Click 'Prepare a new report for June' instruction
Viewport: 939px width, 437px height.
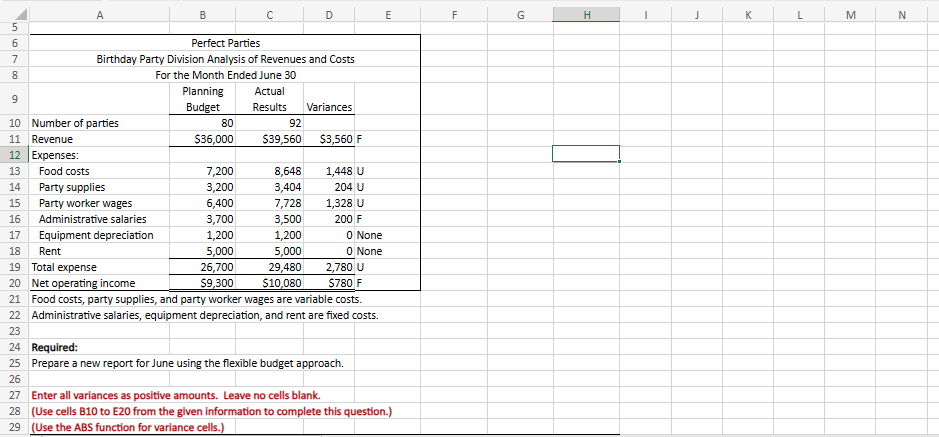[187, 363]
